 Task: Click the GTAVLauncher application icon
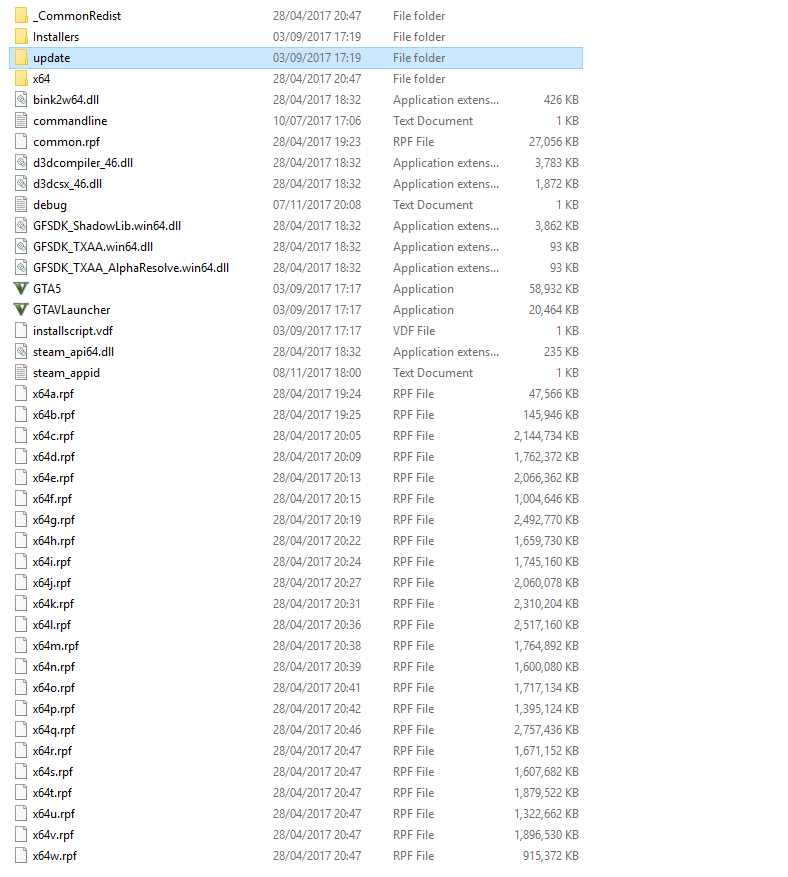pyautogui.click(x=21, y=310)
